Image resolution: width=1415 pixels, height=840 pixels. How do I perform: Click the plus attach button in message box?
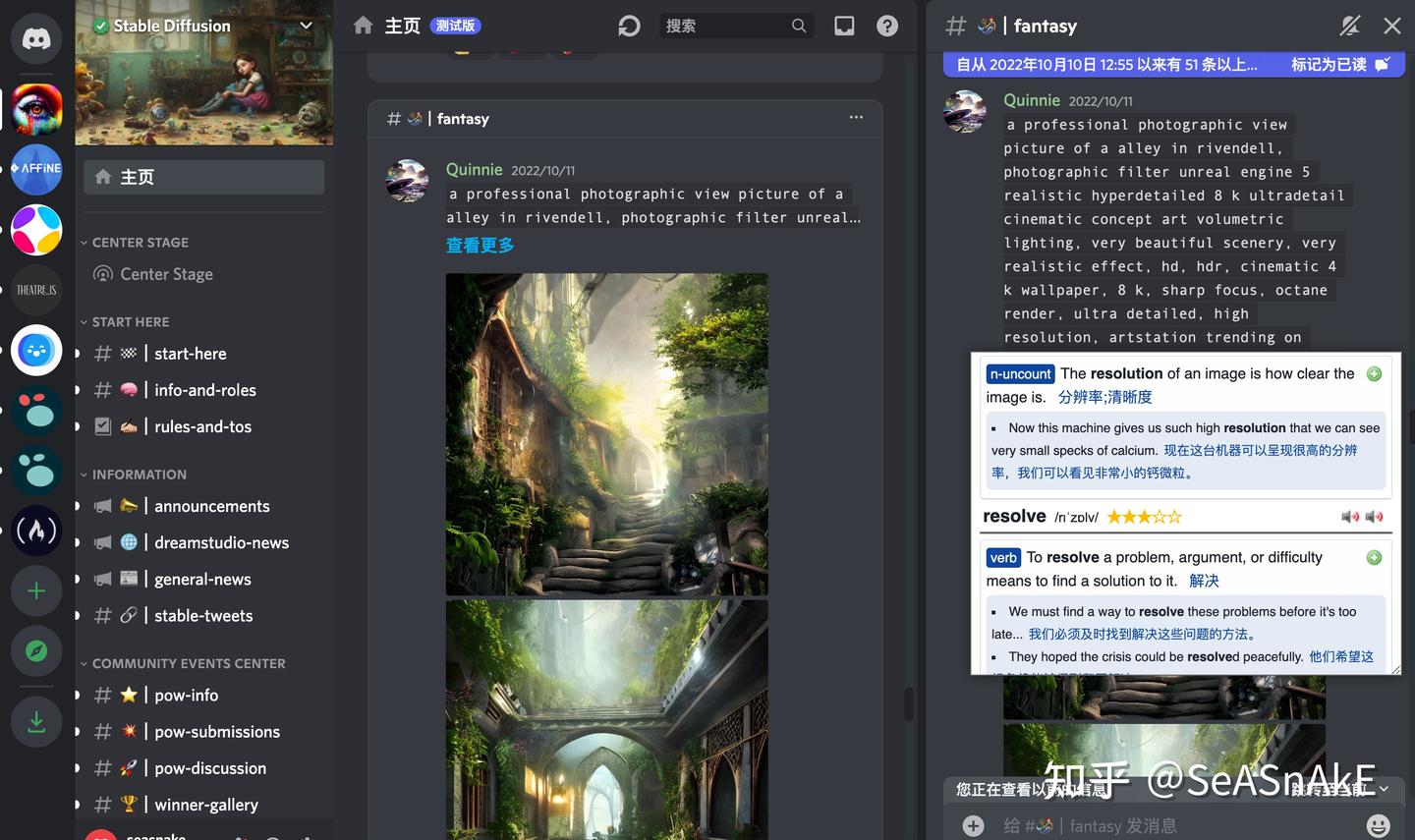click(x=973, y=825)
